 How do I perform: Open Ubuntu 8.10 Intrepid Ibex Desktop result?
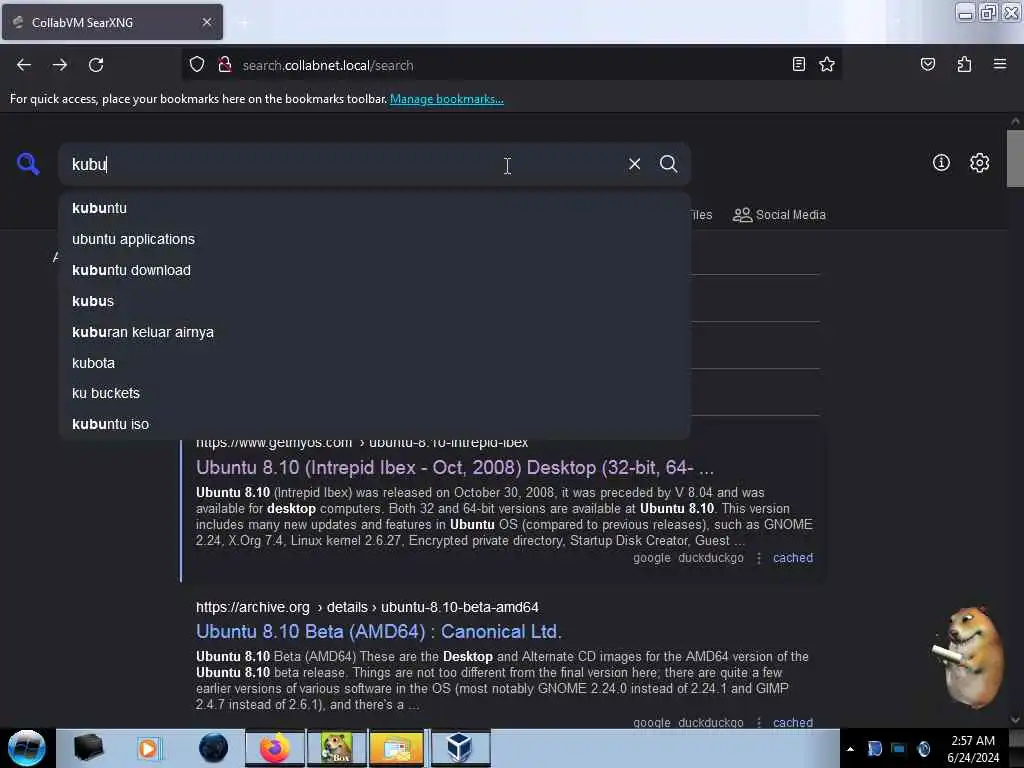coord(455,468)
